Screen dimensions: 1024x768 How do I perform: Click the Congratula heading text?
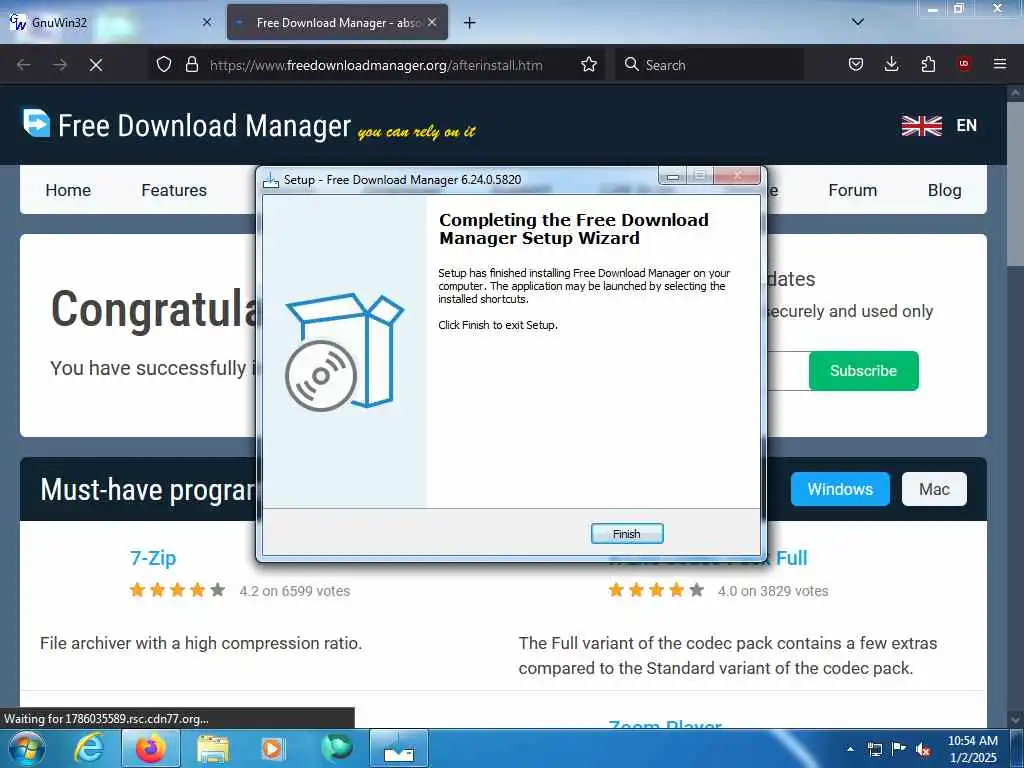pyautogui.click(x=153, y=308)
